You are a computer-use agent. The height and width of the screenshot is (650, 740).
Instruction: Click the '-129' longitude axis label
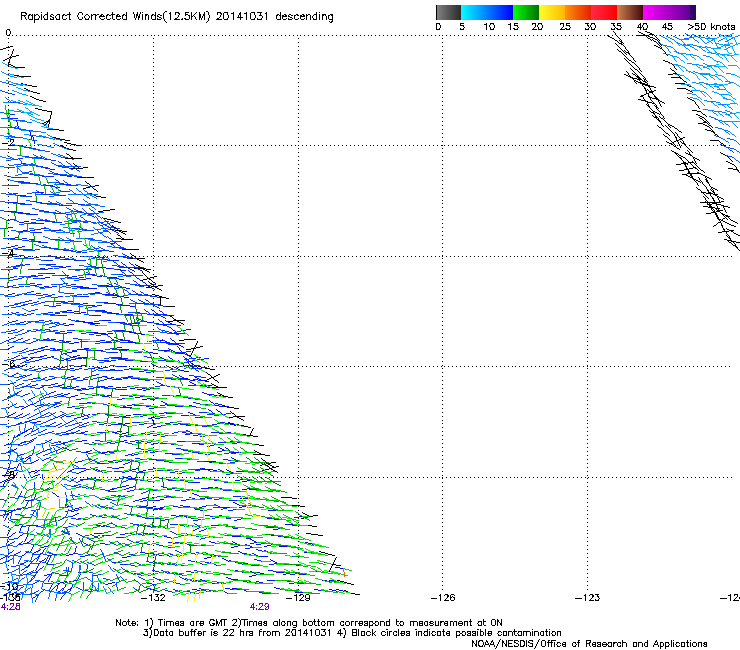coord(298,598)
